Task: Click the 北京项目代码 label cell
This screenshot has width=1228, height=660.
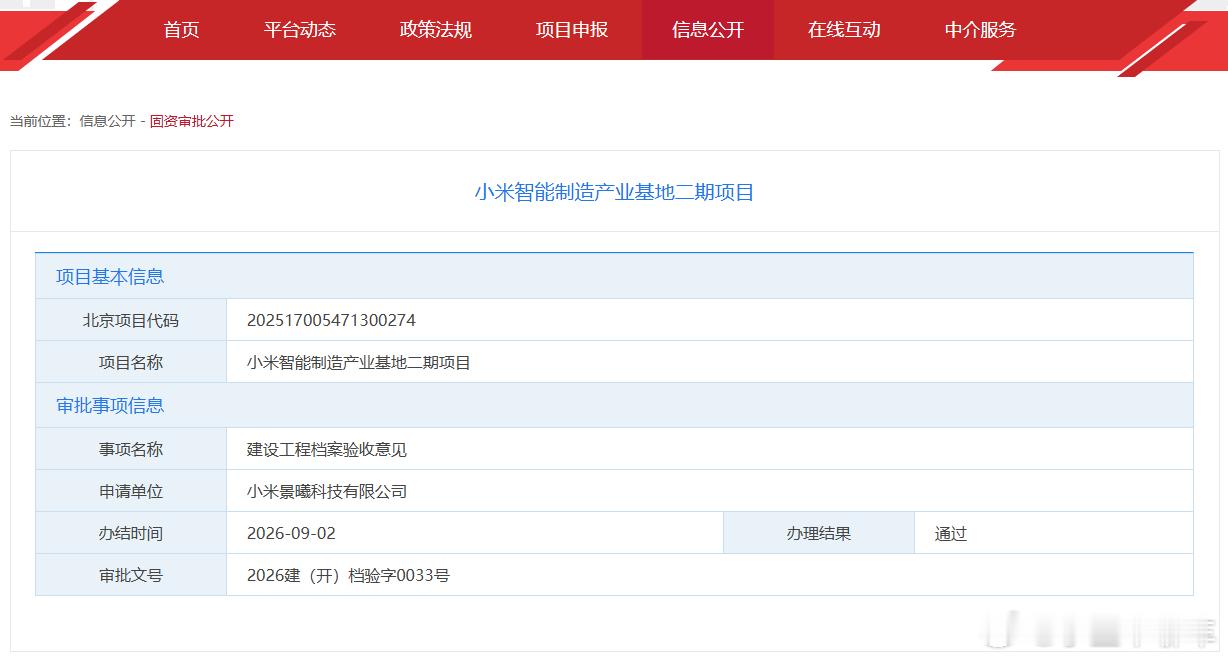Action: click(131, 320)
